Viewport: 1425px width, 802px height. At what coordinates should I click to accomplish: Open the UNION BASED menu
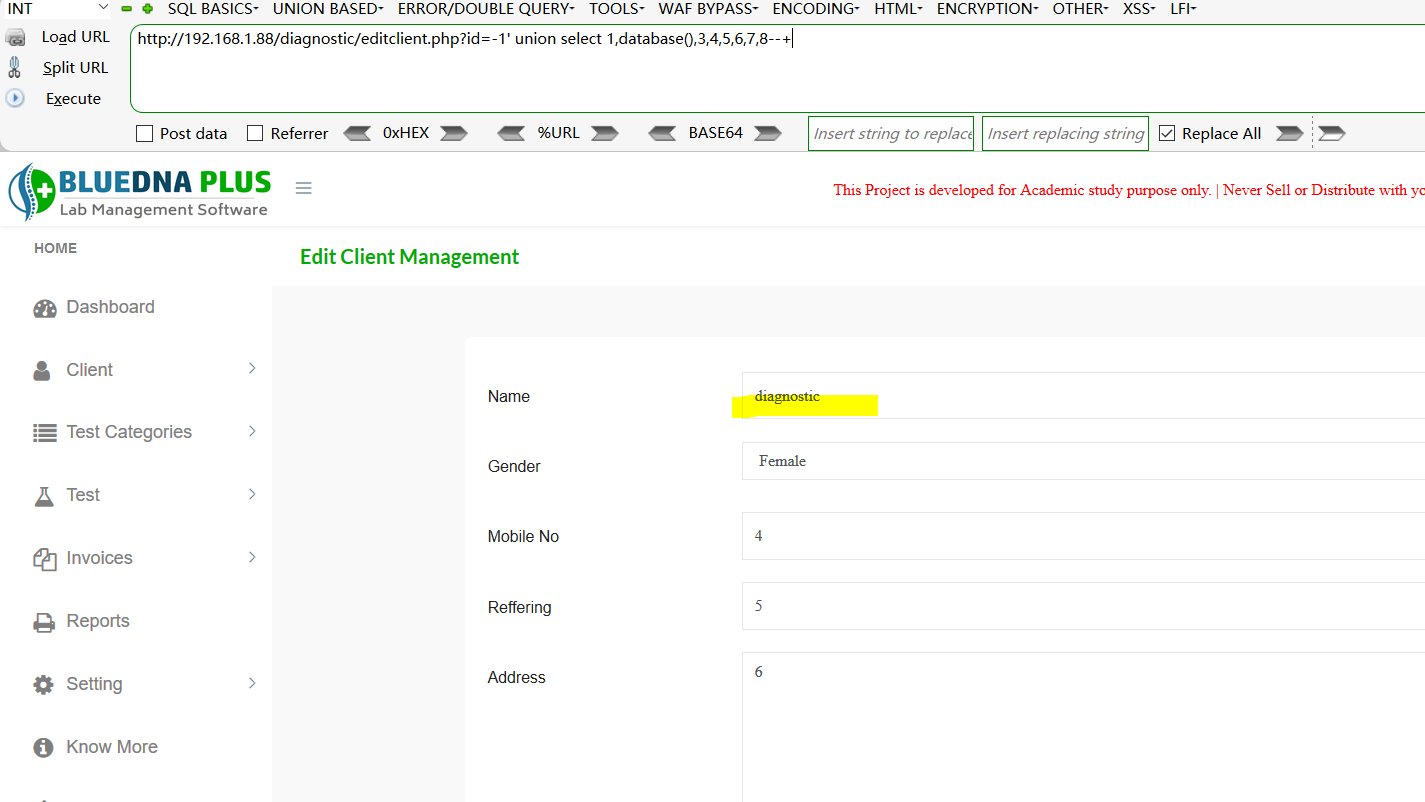[328, 9]
